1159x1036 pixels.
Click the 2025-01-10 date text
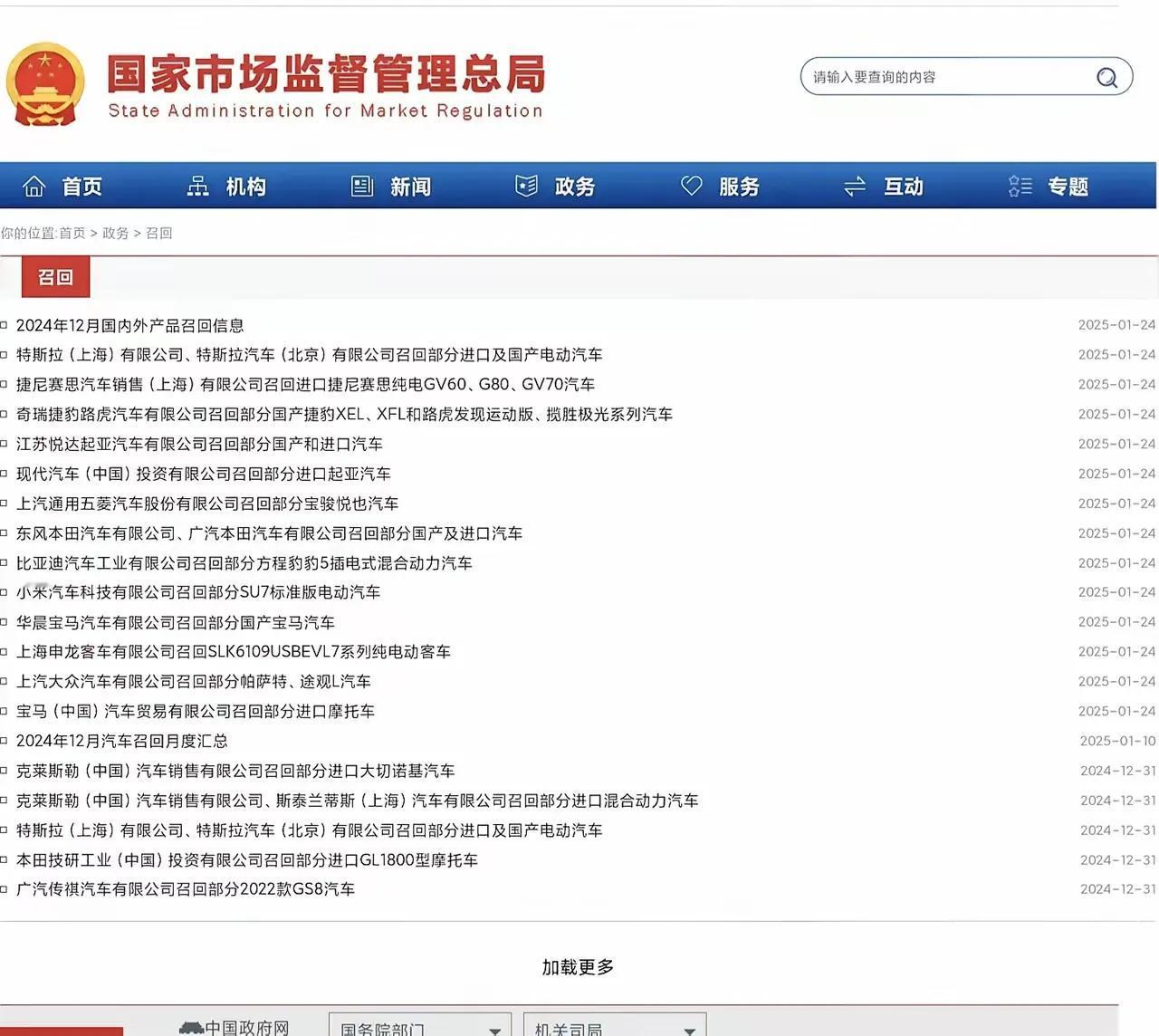pos(1117,741)
